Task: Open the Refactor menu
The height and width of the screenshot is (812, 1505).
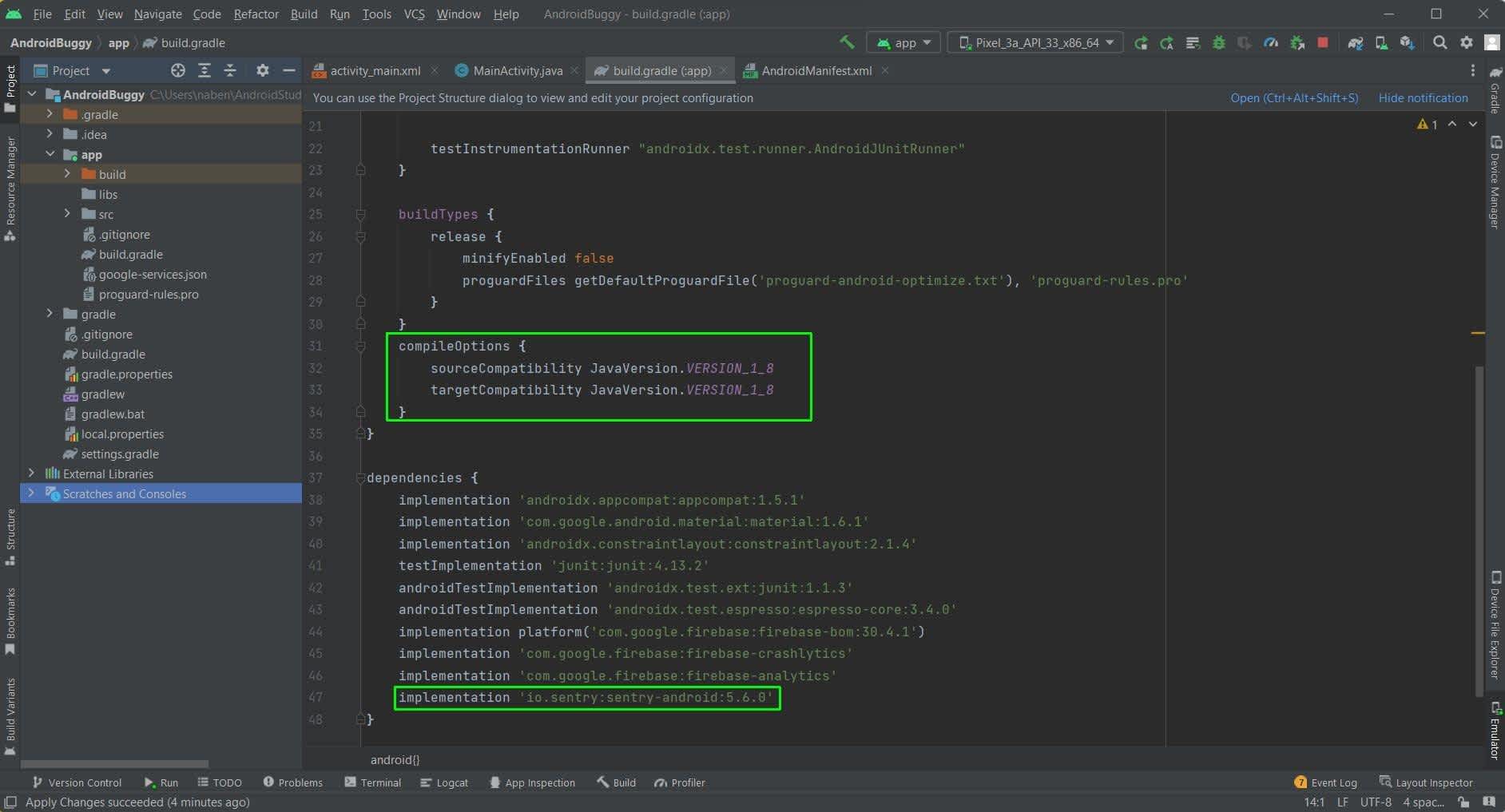Action: (x=256, y=14)
